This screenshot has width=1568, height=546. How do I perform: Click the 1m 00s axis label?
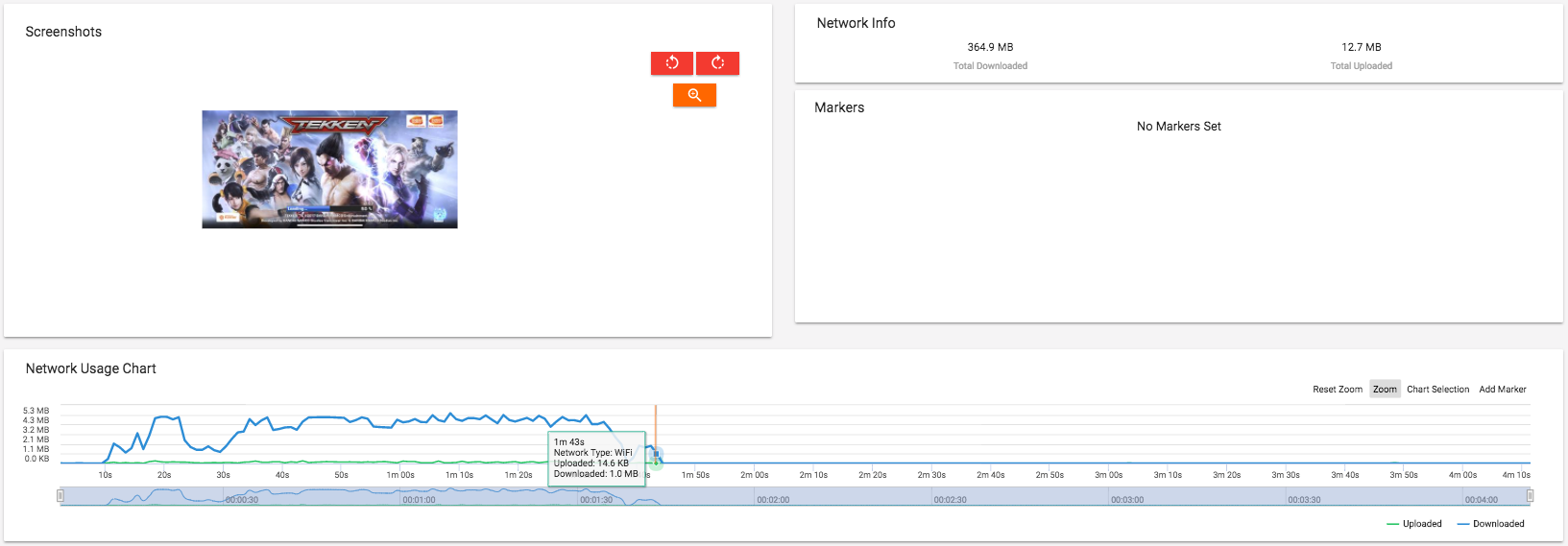point(400,475)
